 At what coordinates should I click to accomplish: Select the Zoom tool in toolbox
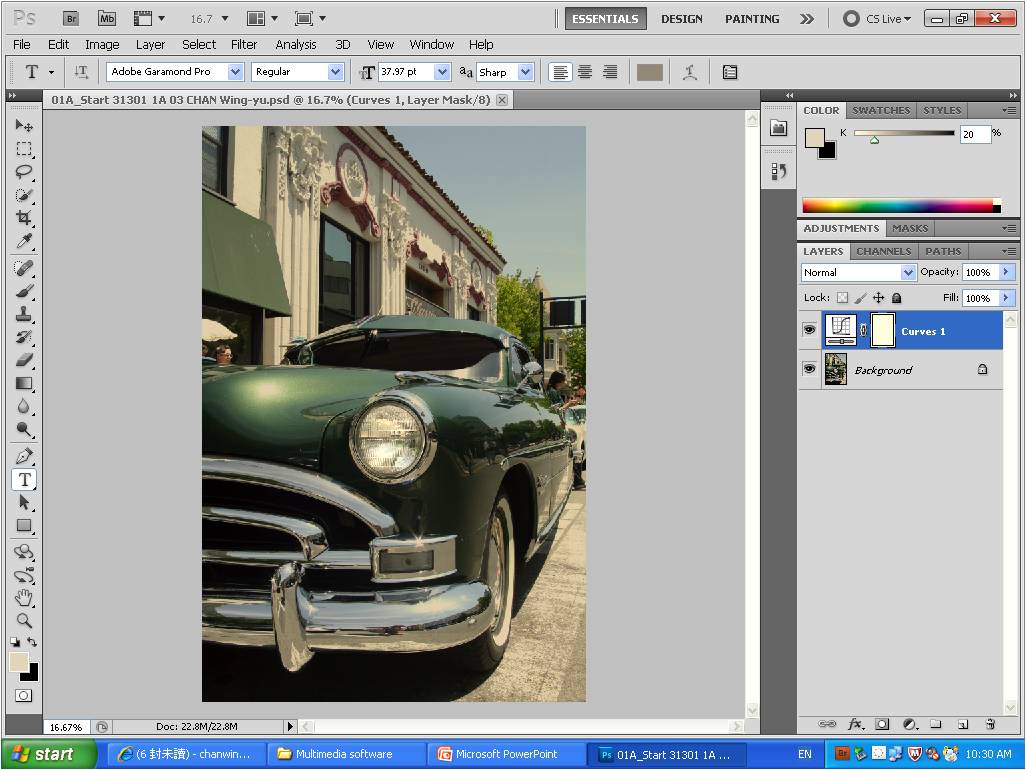coord(24,620)
